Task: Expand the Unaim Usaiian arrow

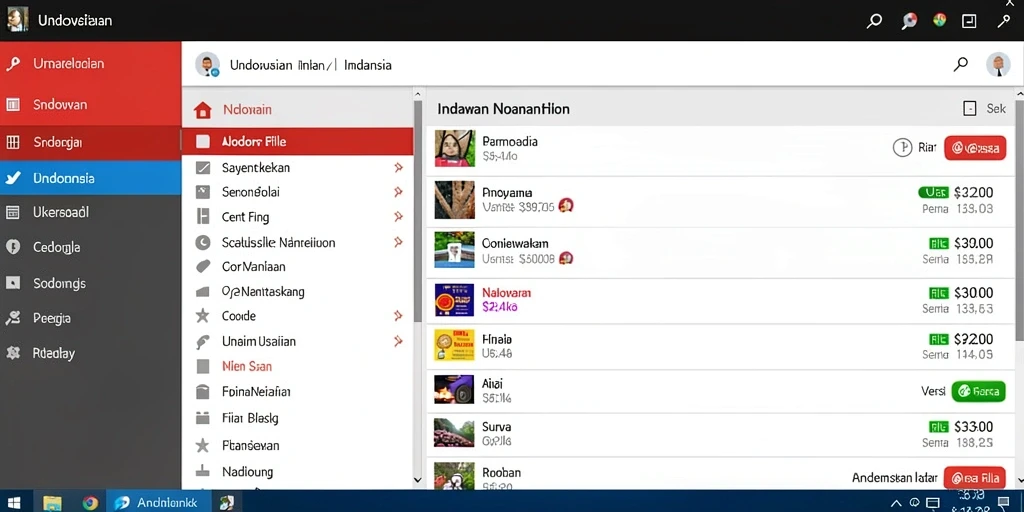Action: coord(398,341)
